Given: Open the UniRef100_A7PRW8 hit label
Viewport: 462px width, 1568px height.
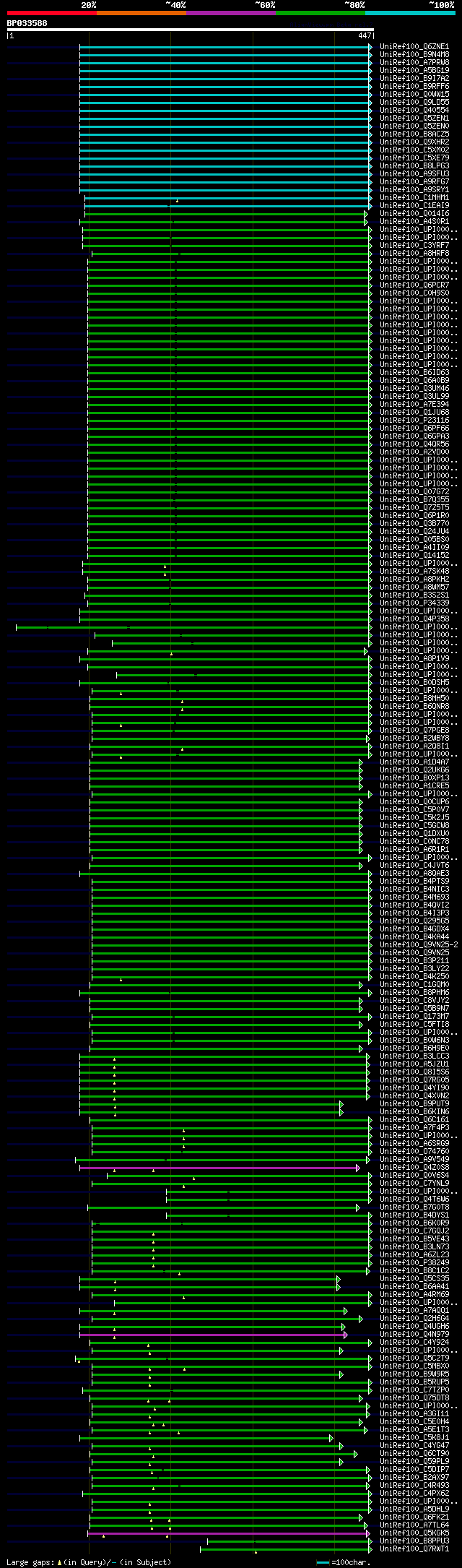Looking at the screenshot, I should pyautogui.click(x=414, y=63).
